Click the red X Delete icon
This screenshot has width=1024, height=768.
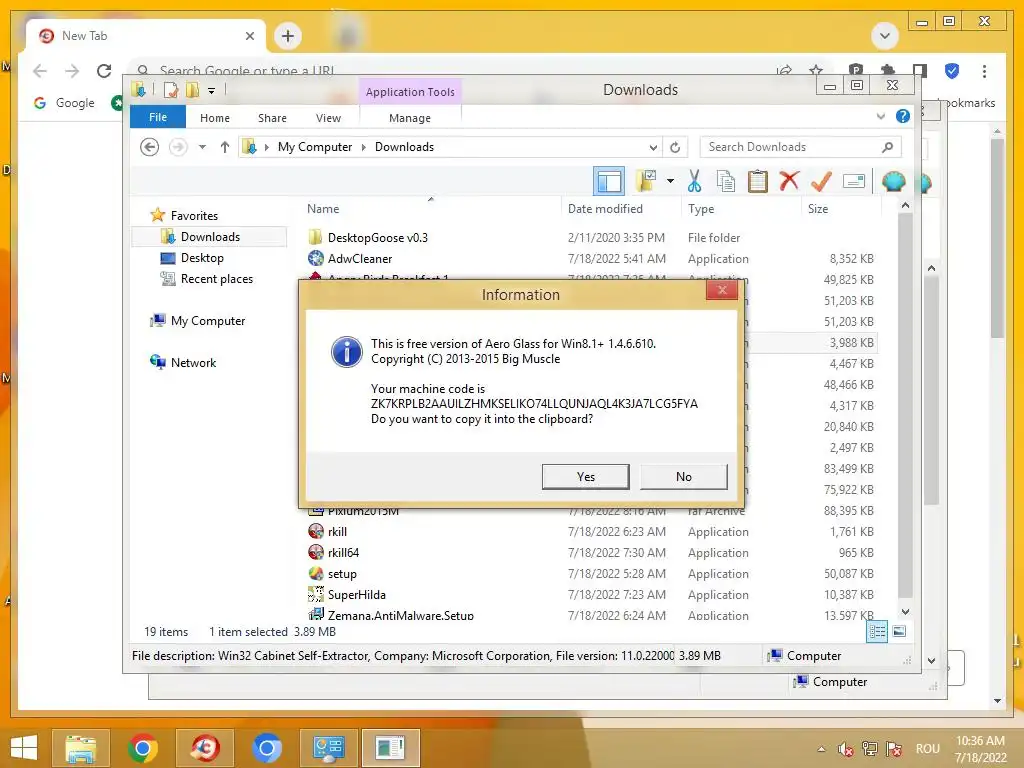click(789, 180)
